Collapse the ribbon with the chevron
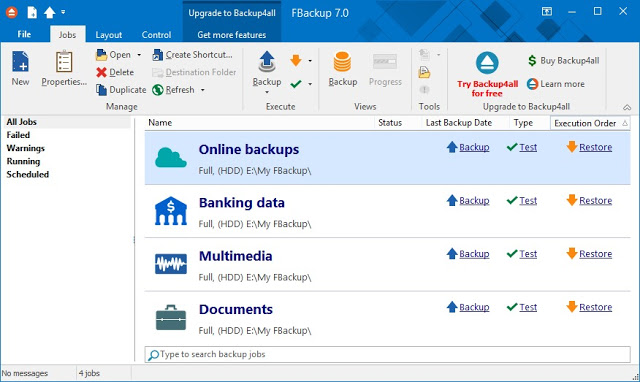Viewport: 640px width, 382px height. coord(627,107)
